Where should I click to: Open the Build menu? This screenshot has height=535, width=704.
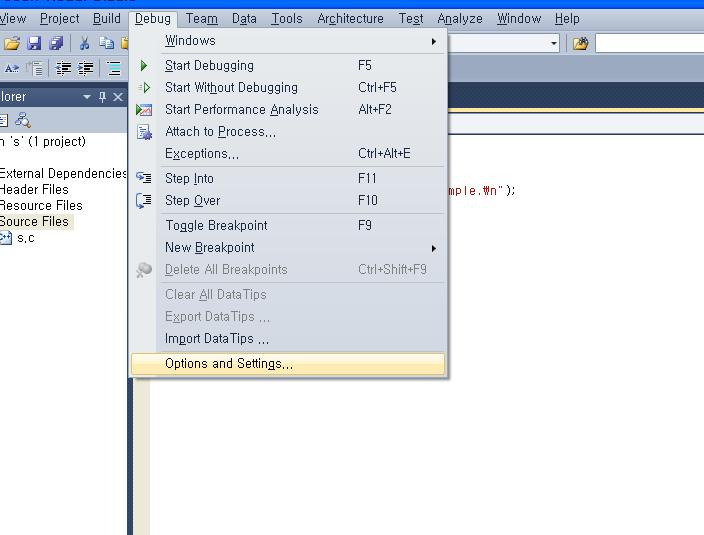point(107,19)
